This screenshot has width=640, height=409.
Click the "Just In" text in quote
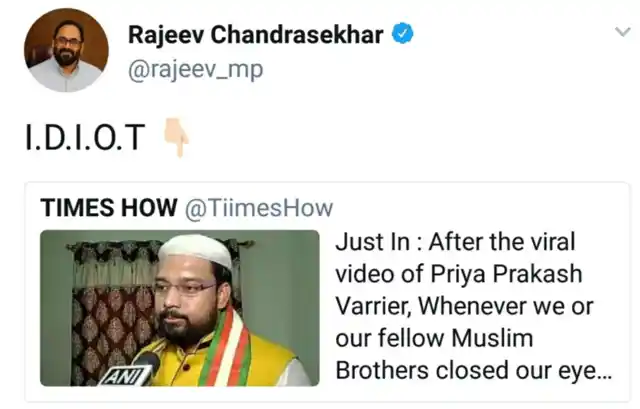tap(372, 242)
